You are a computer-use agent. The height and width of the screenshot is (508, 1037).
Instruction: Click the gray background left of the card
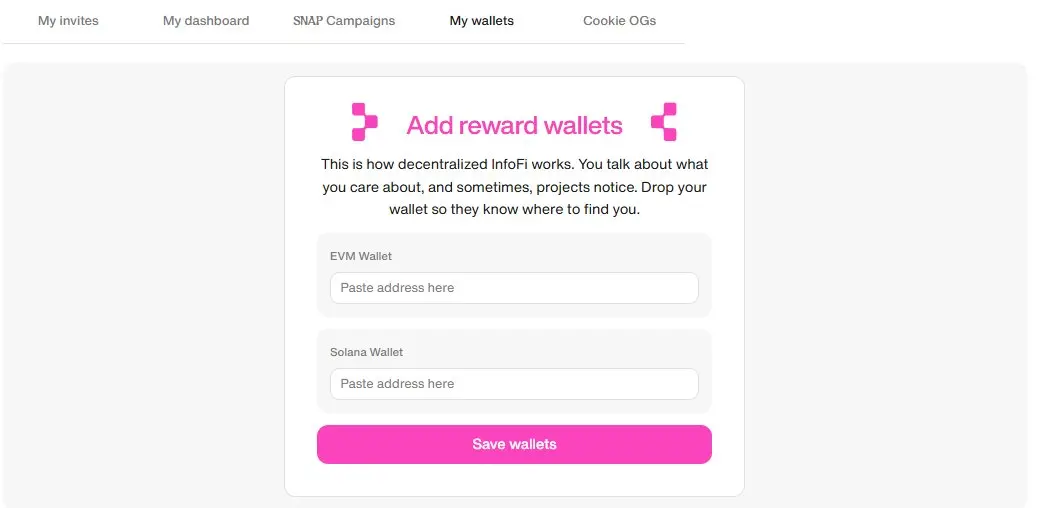(144, 286)
